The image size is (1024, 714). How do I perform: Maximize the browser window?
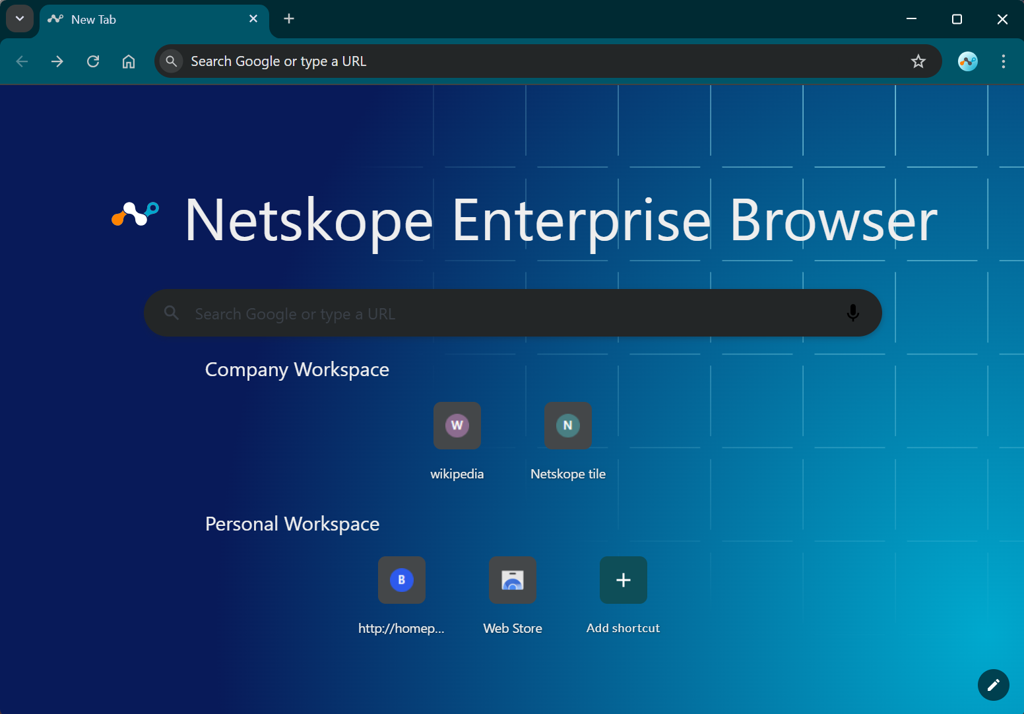[x=957, y=19]
